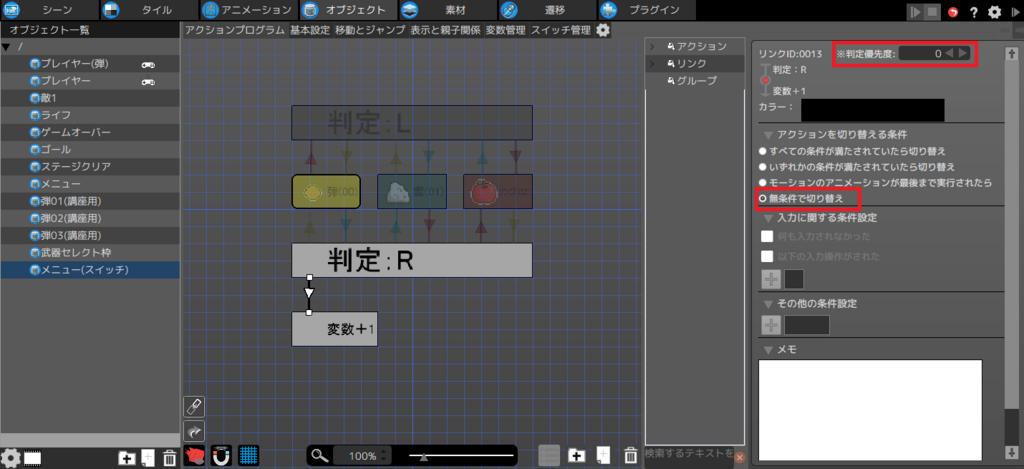Screen dimensions: 1024x469
Task: Collapse 入力に関する条件設定 section
Action: 767,218
